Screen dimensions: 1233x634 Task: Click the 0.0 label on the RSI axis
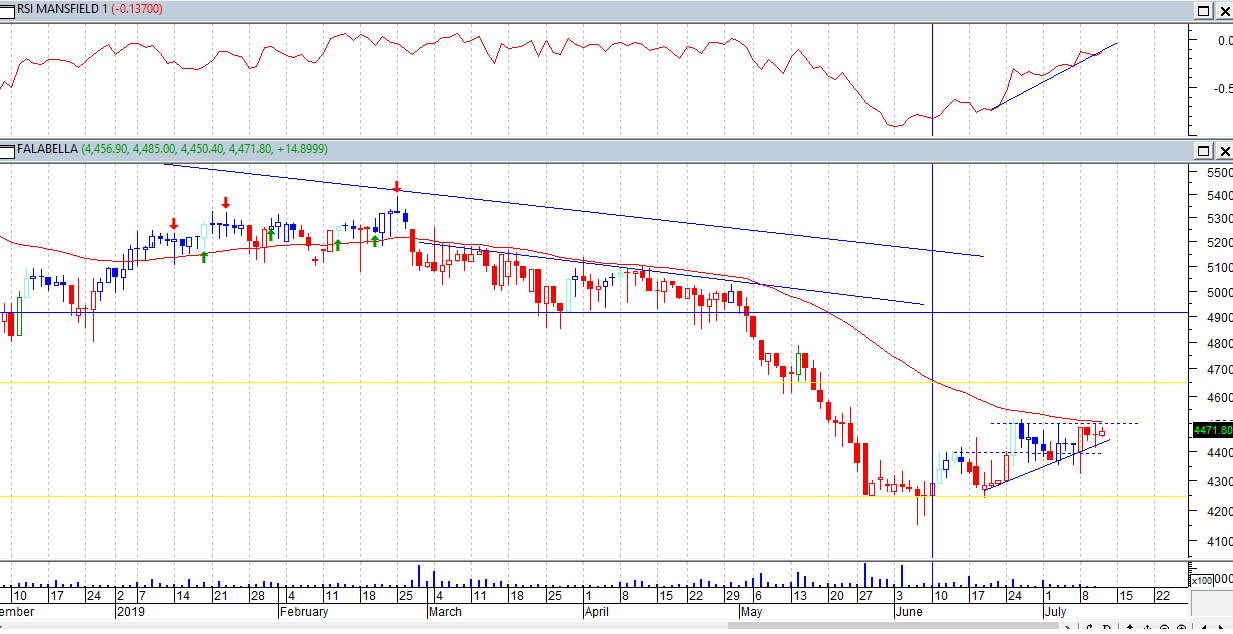click(x=1224, y=41)
